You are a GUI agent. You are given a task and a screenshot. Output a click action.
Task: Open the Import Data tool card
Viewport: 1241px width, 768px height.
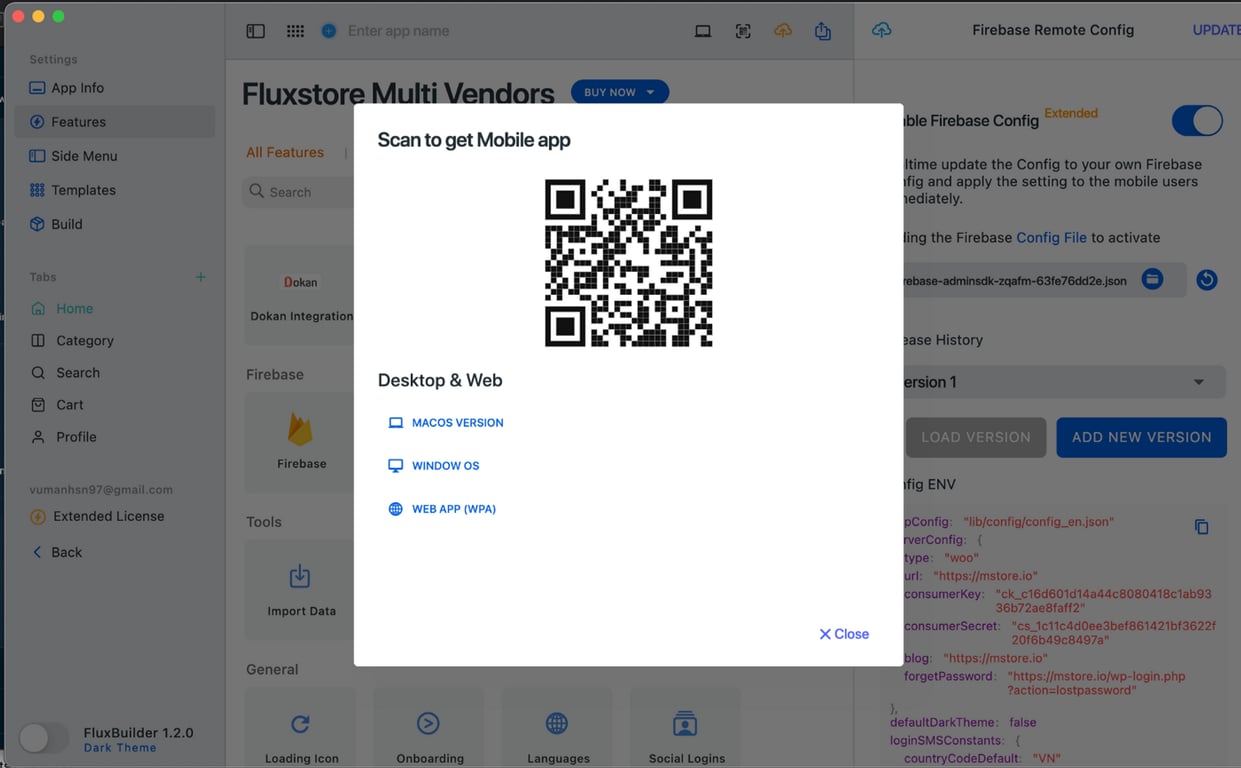[x=301, y=590]
